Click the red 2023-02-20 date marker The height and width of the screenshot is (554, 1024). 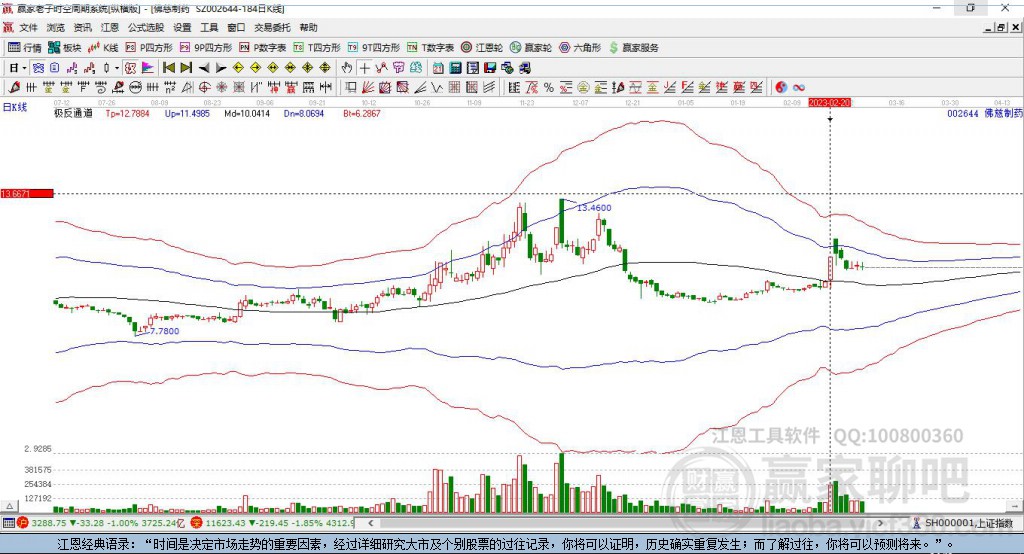coord(829,103)
